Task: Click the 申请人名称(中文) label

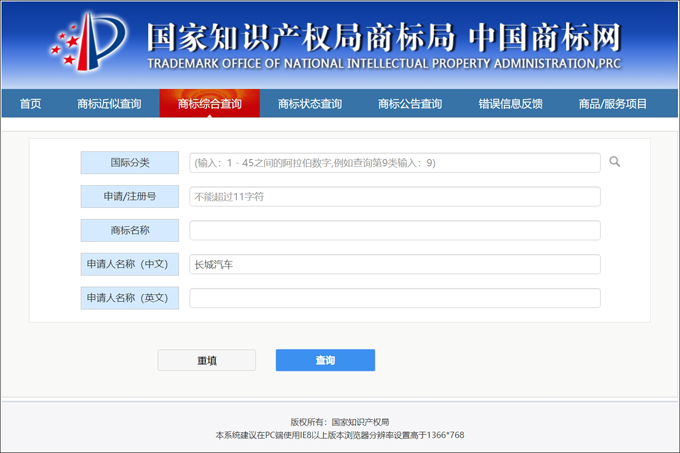Action: tap(130, 264)
